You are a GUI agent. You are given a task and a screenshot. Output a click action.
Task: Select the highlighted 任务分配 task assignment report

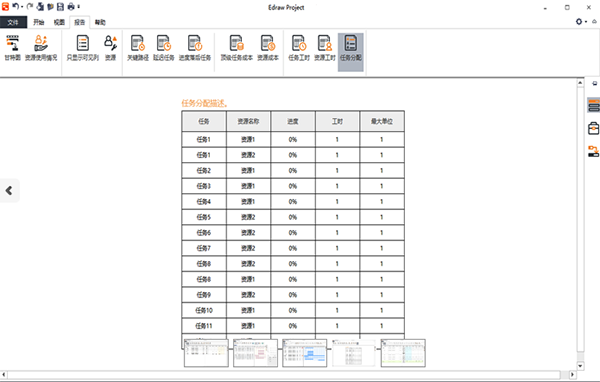[x=351, y=52]
